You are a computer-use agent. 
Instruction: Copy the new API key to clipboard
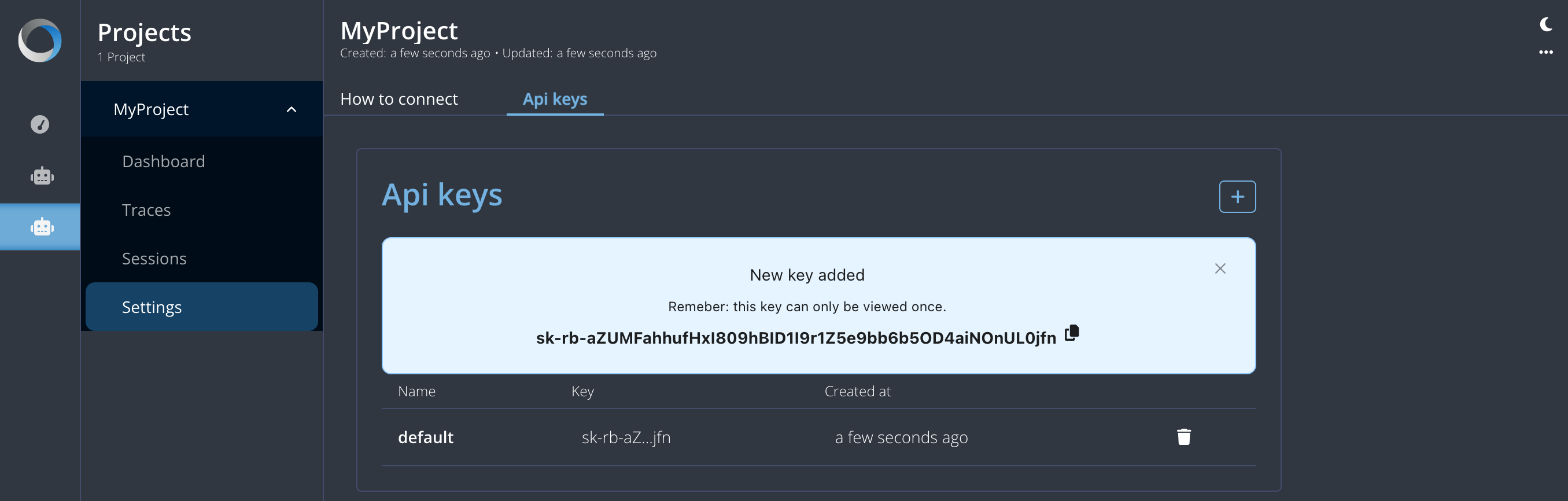(1071, 333)
